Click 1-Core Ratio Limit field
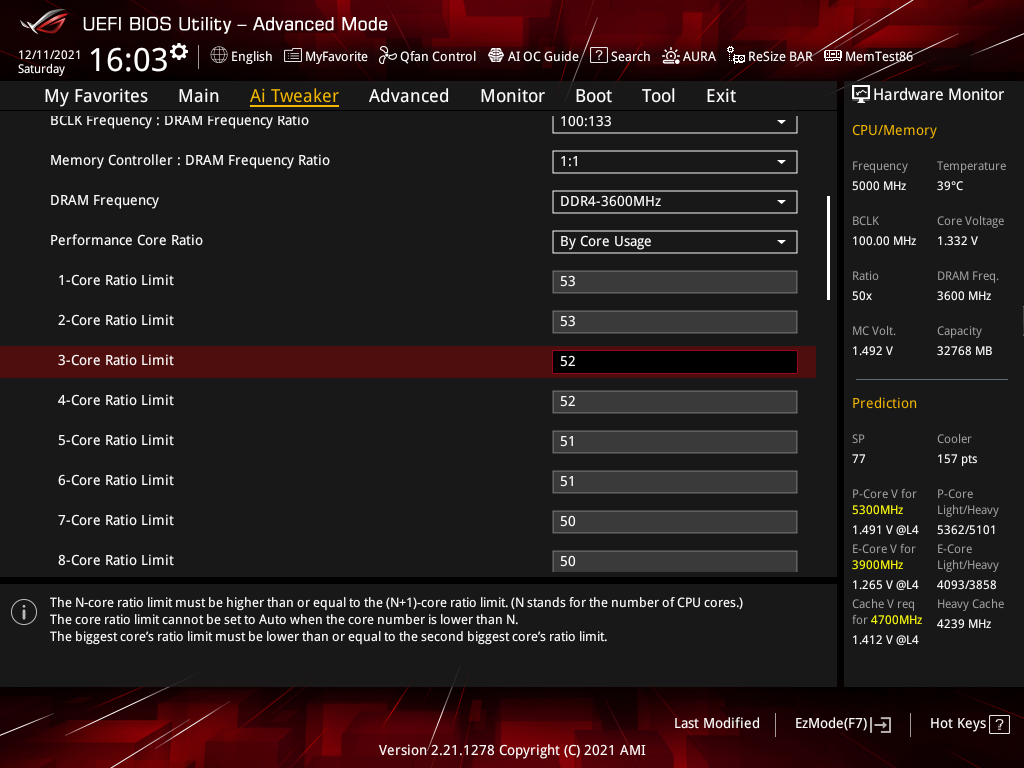 pyautogui.click(x=675, y=281)
